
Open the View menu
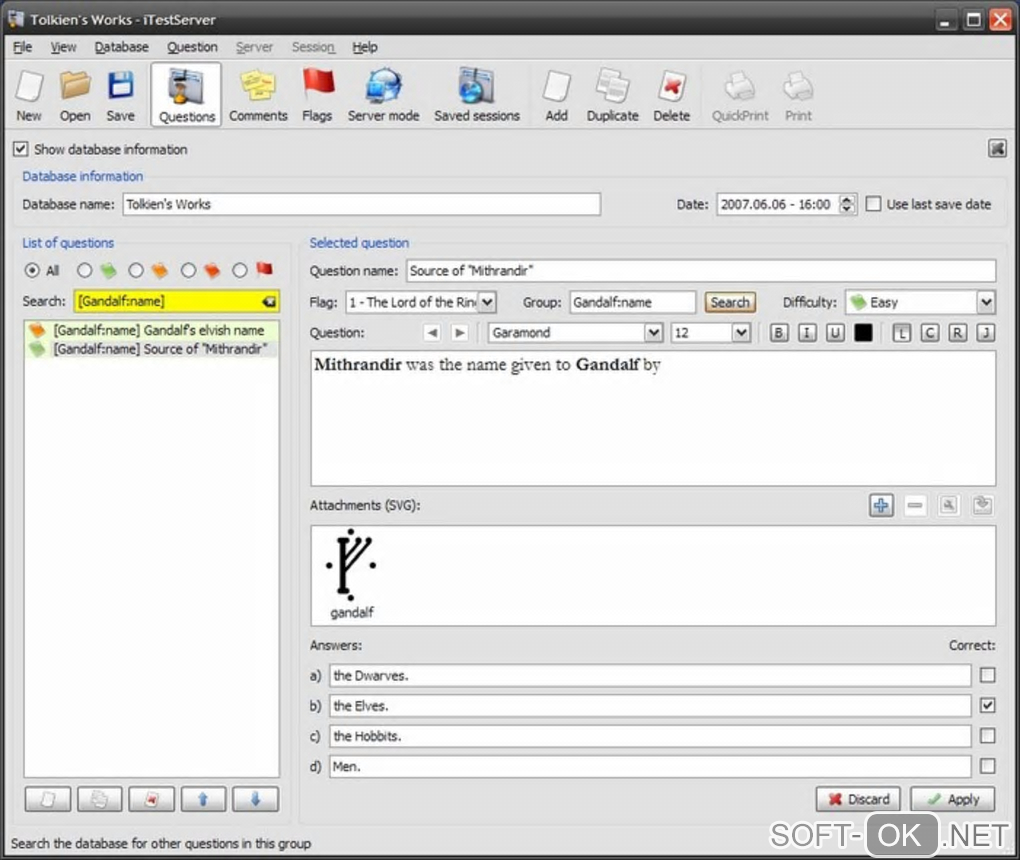63,47
